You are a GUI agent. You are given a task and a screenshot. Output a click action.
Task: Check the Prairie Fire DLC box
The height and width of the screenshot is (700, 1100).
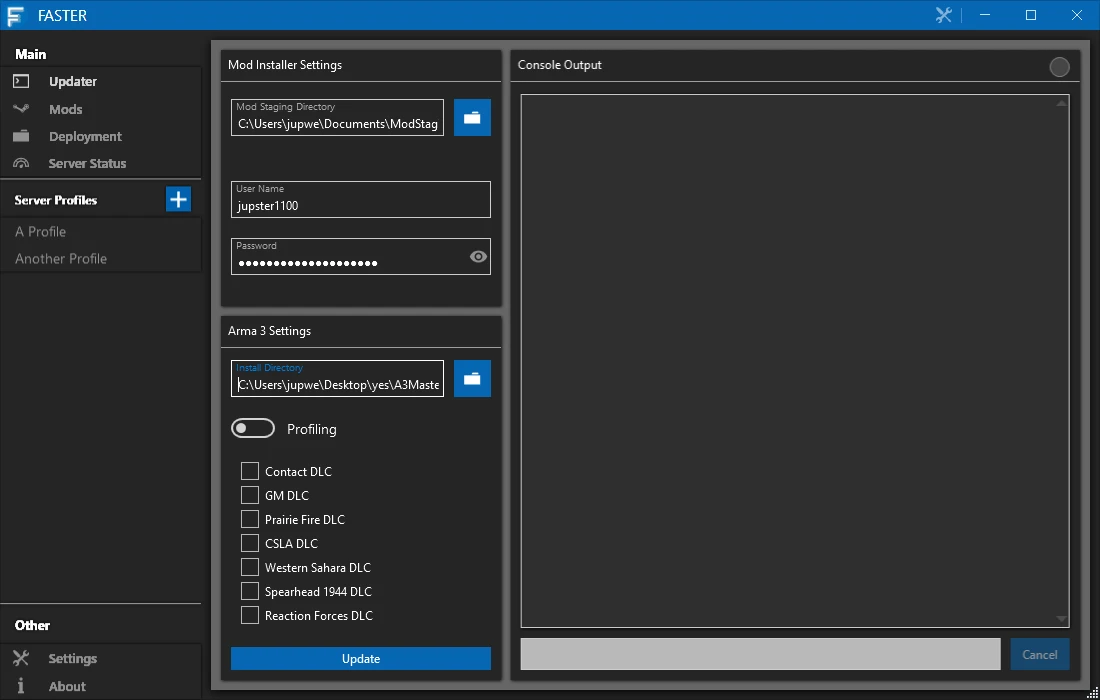[x=250, y=519]
